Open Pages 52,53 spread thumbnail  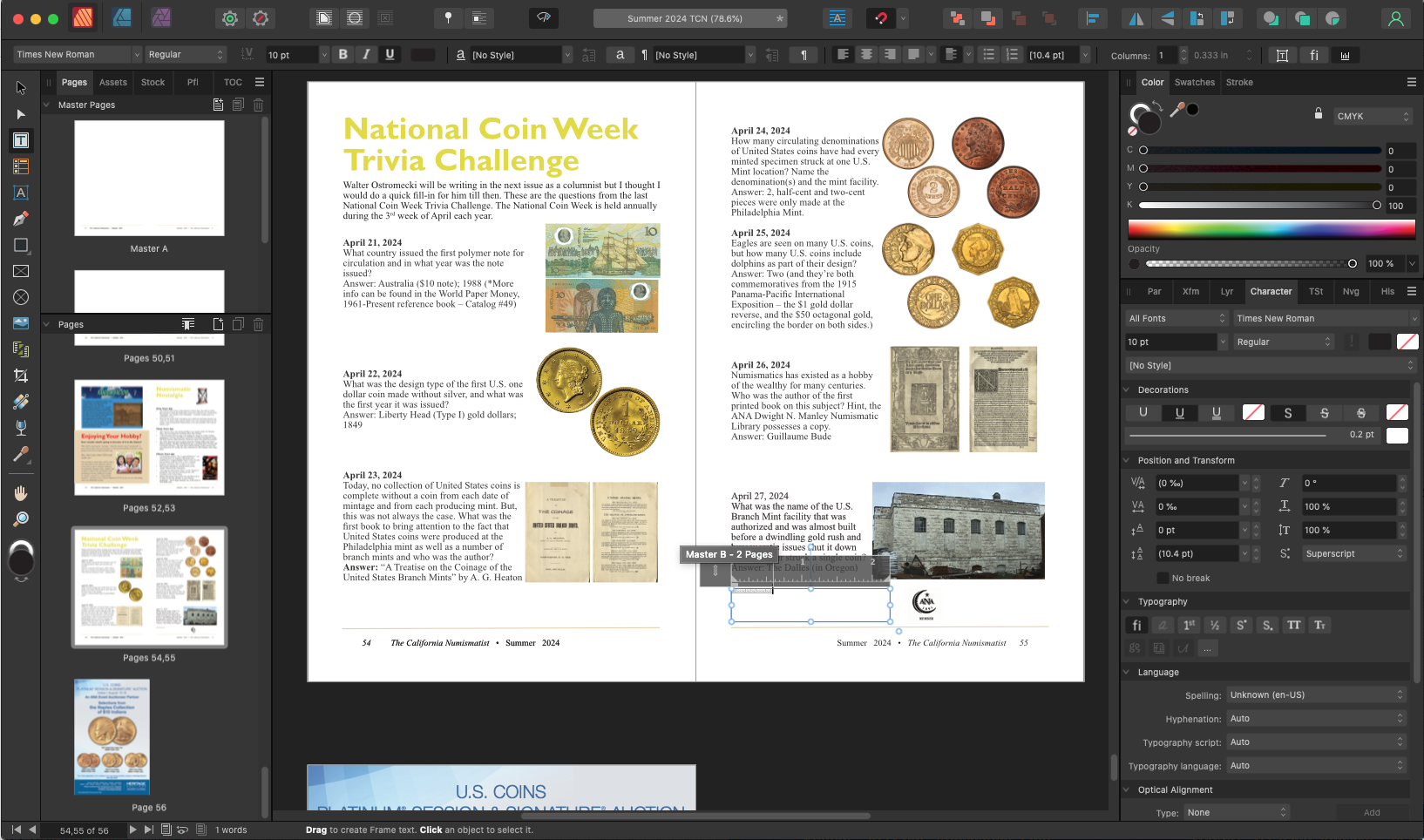pos(149,437)
